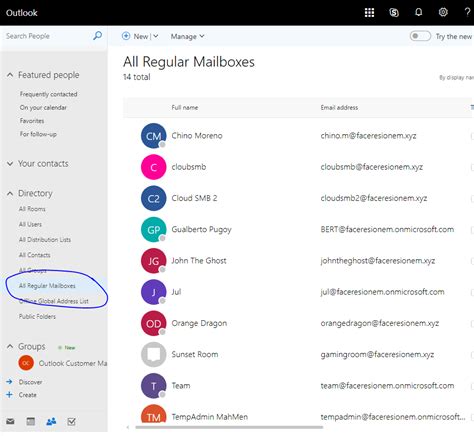474x436 pixels.
Task: Open All Users directory
Action: tap(30, 224)
